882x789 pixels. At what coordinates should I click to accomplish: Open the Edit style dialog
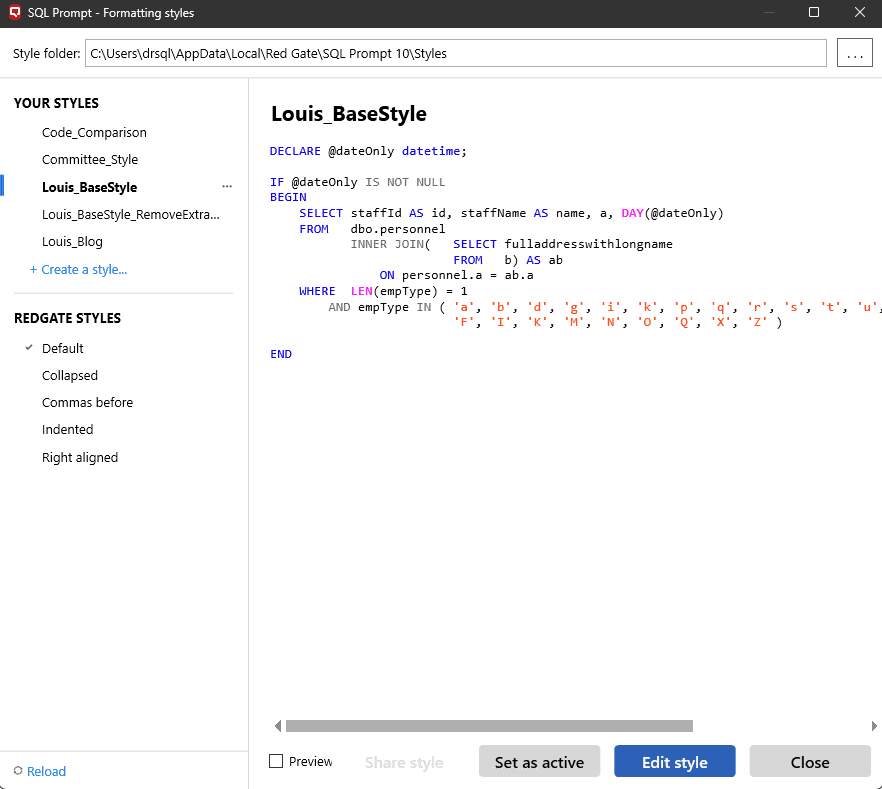(x=674, y=761)
